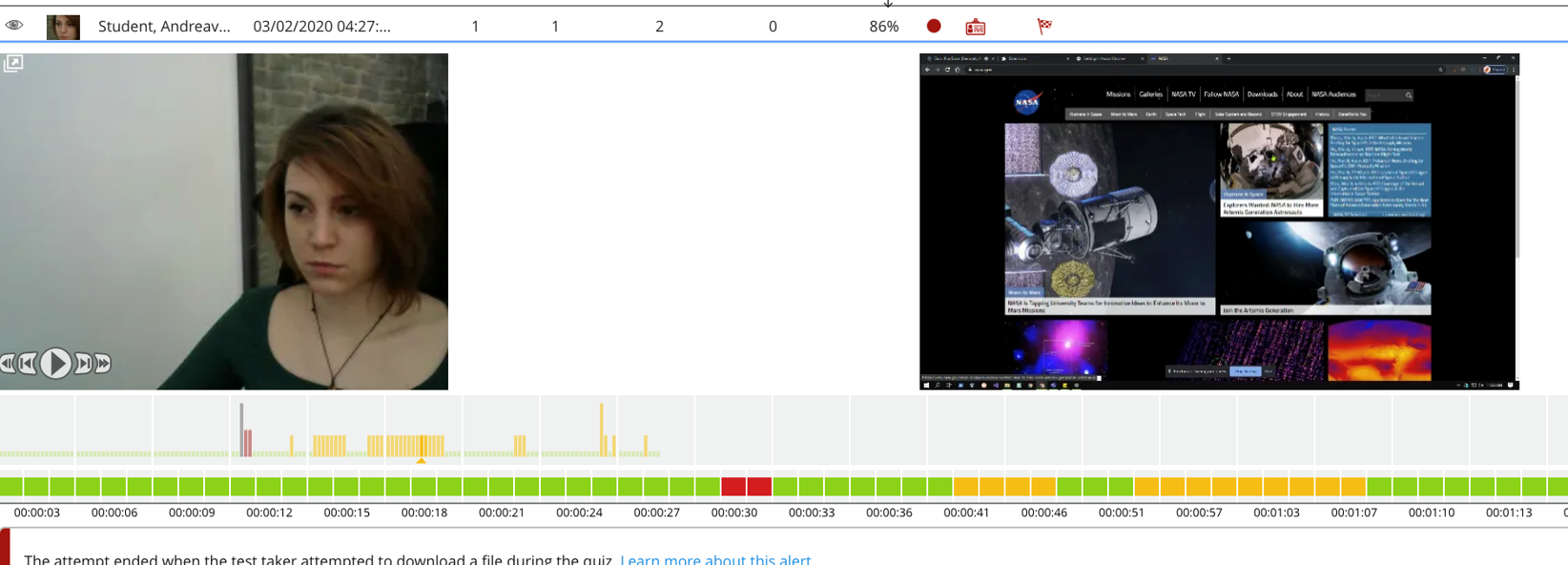Click the tall yellow spike near 00:00:24
The height and width of the screenshot is (565, 1568).
[x=601, y=428]
